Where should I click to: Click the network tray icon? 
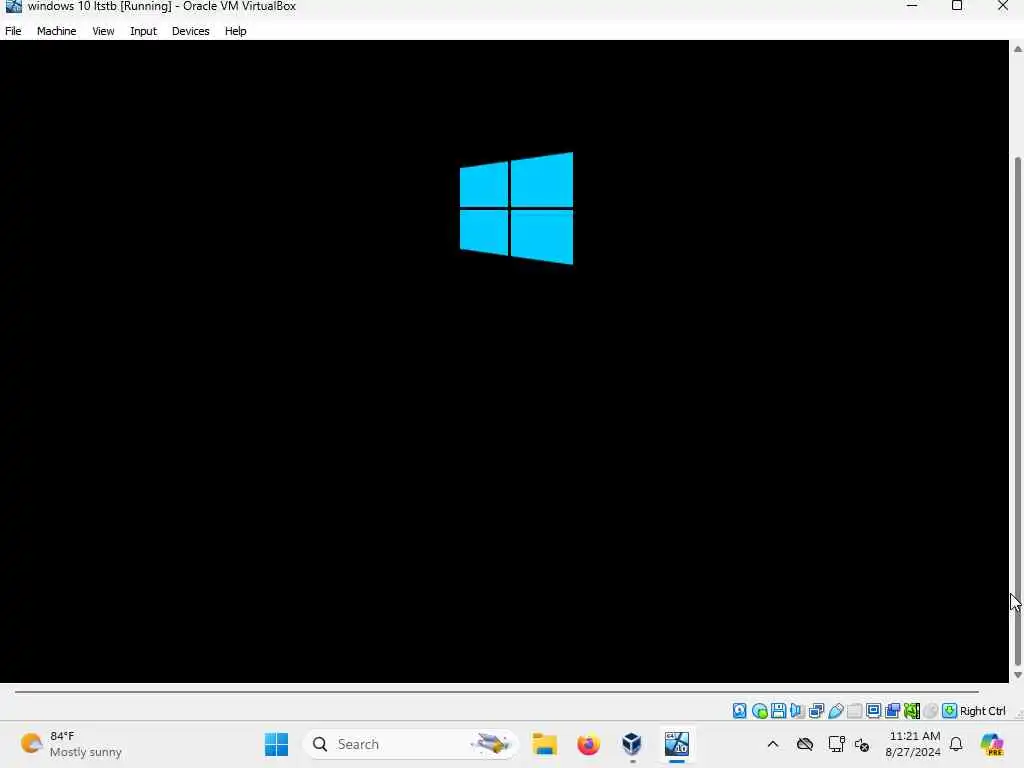pos(836,744)
